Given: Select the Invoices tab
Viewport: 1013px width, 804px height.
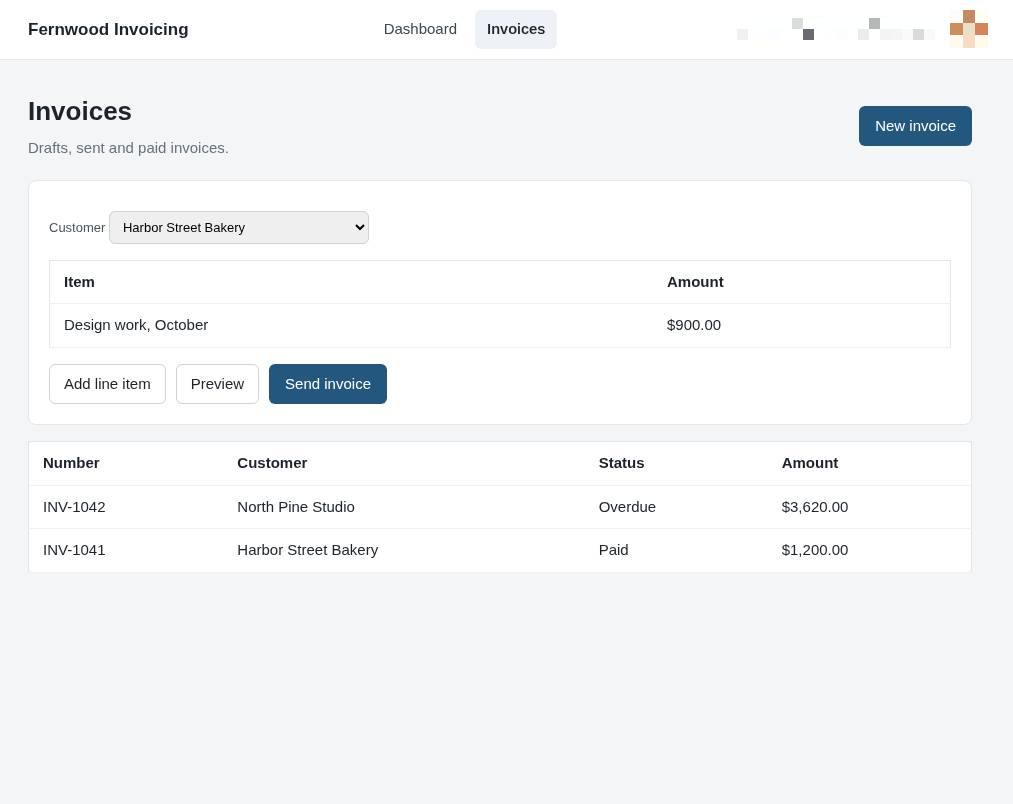Looking at the screenshot, I should click(516, 29).
